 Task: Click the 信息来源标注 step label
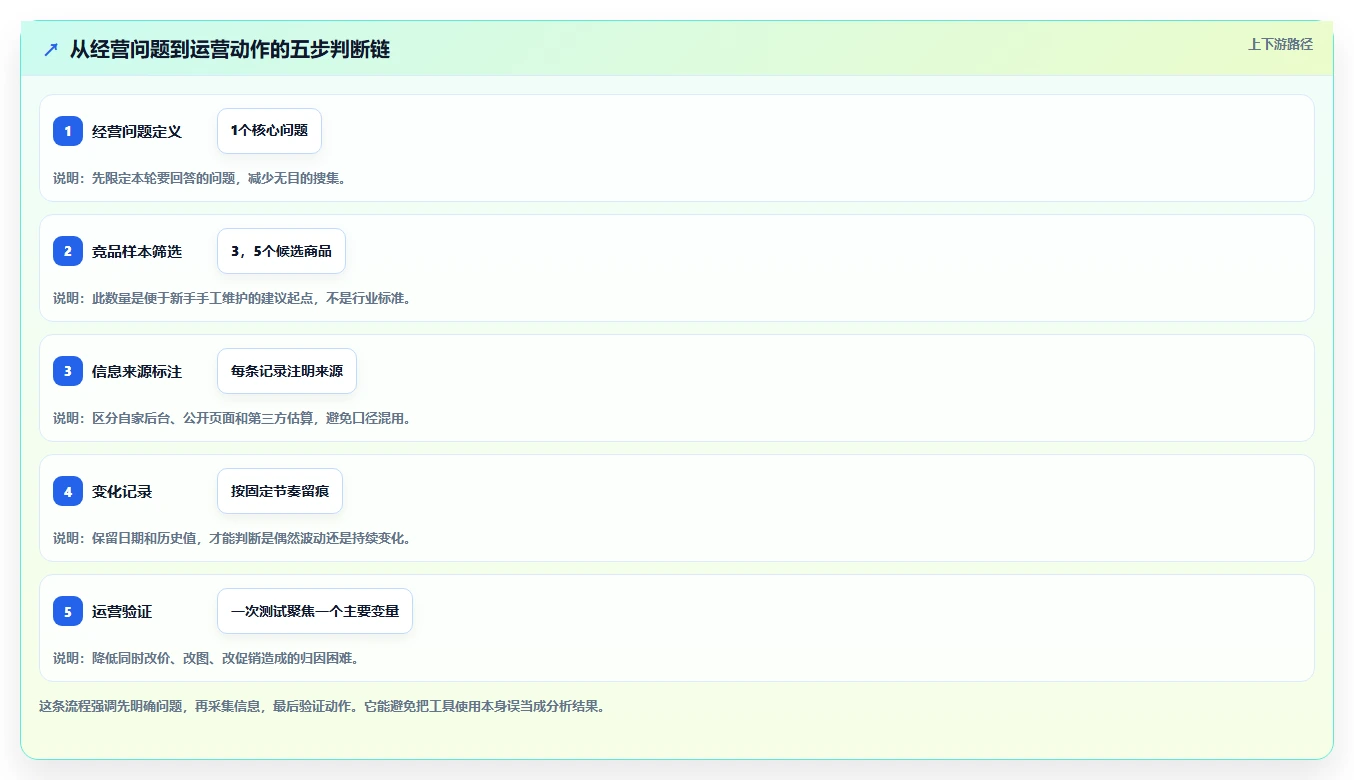pos(137,371)
